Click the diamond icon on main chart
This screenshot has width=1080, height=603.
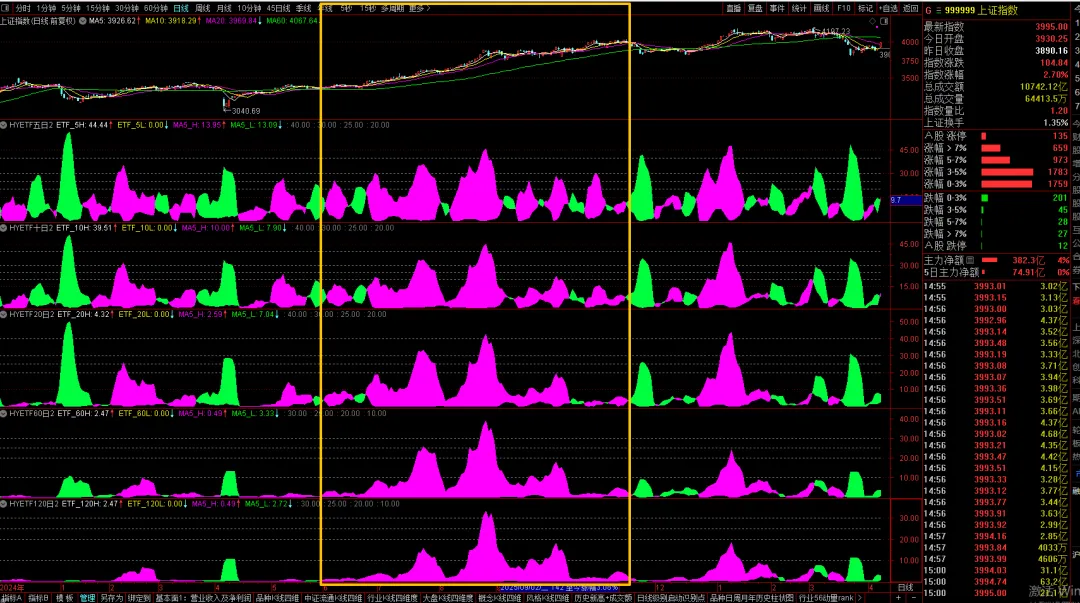(873, 21)
